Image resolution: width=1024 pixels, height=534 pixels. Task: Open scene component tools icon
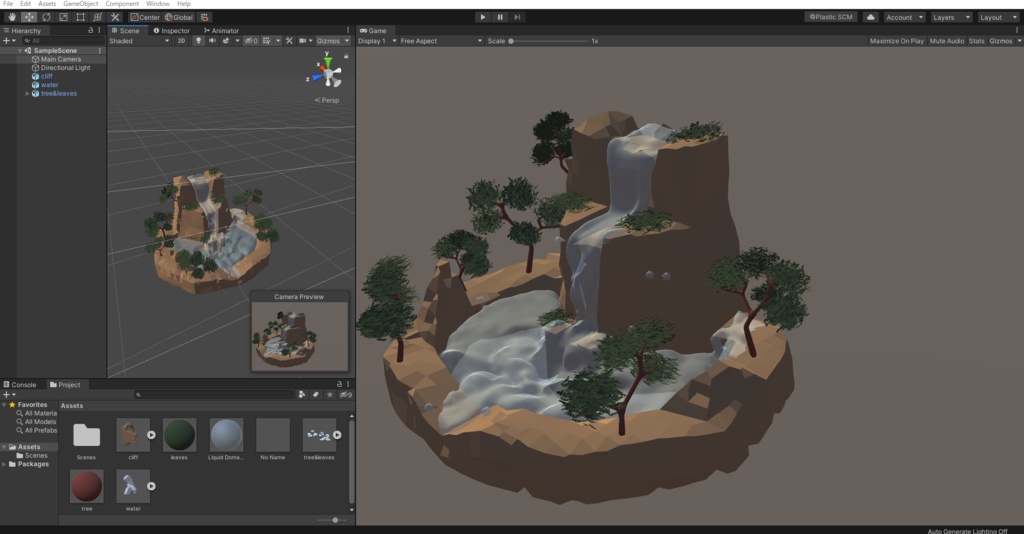289,40
